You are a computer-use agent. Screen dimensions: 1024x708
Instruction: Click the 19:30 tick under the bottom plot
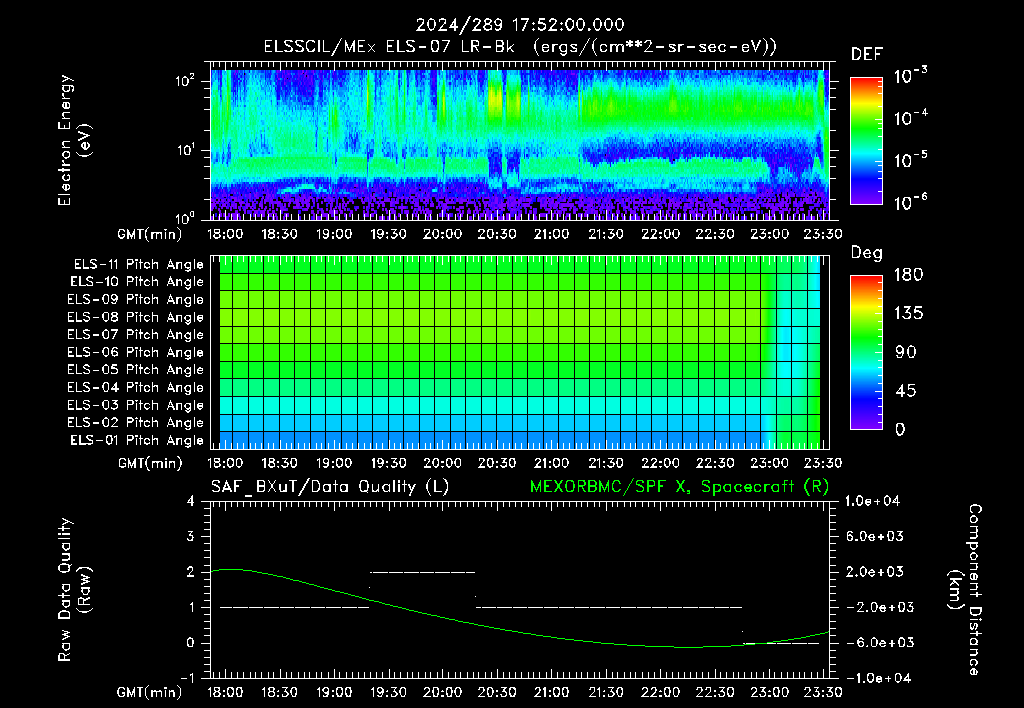pos(389,692)
